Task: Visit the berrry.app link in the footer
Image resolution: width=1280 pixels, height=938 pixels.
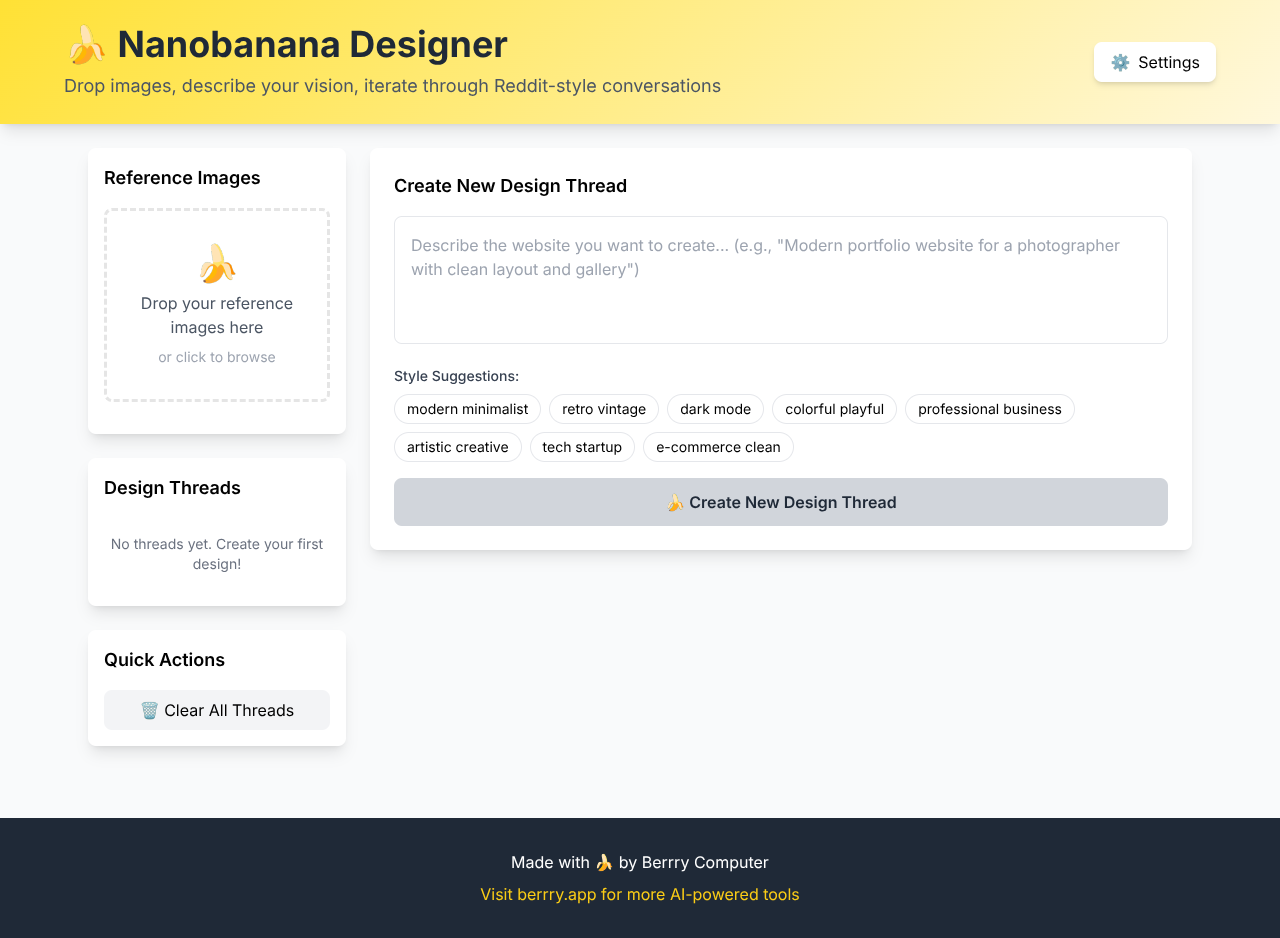Action: click(640, 894)
